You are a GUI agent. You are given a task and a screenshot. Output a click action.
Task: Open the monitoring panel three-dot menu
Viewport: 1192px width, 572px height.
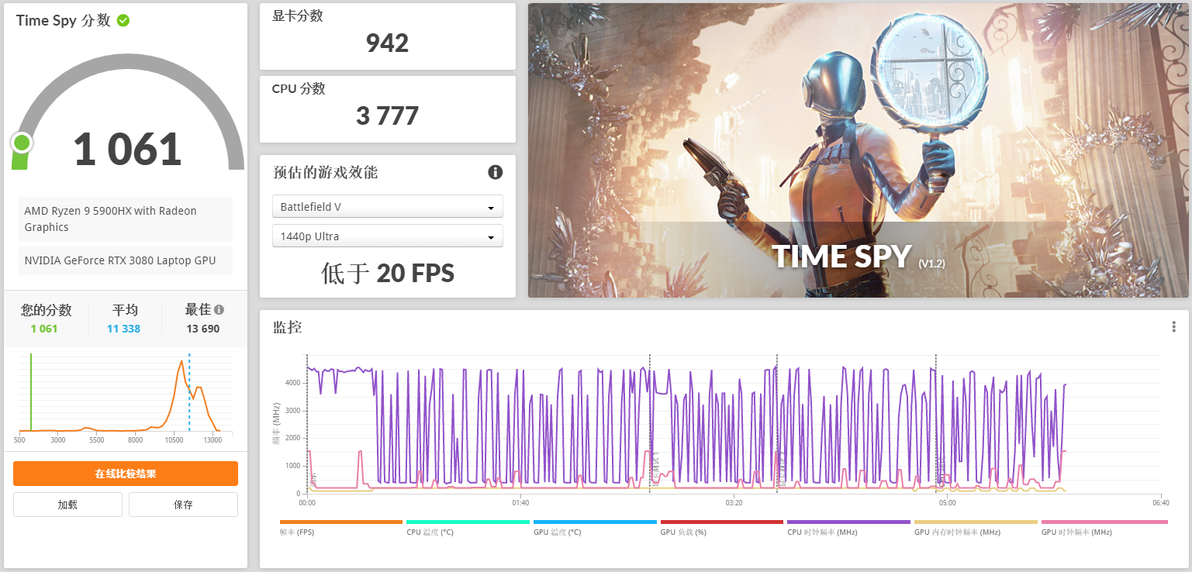coord(1174,326)
